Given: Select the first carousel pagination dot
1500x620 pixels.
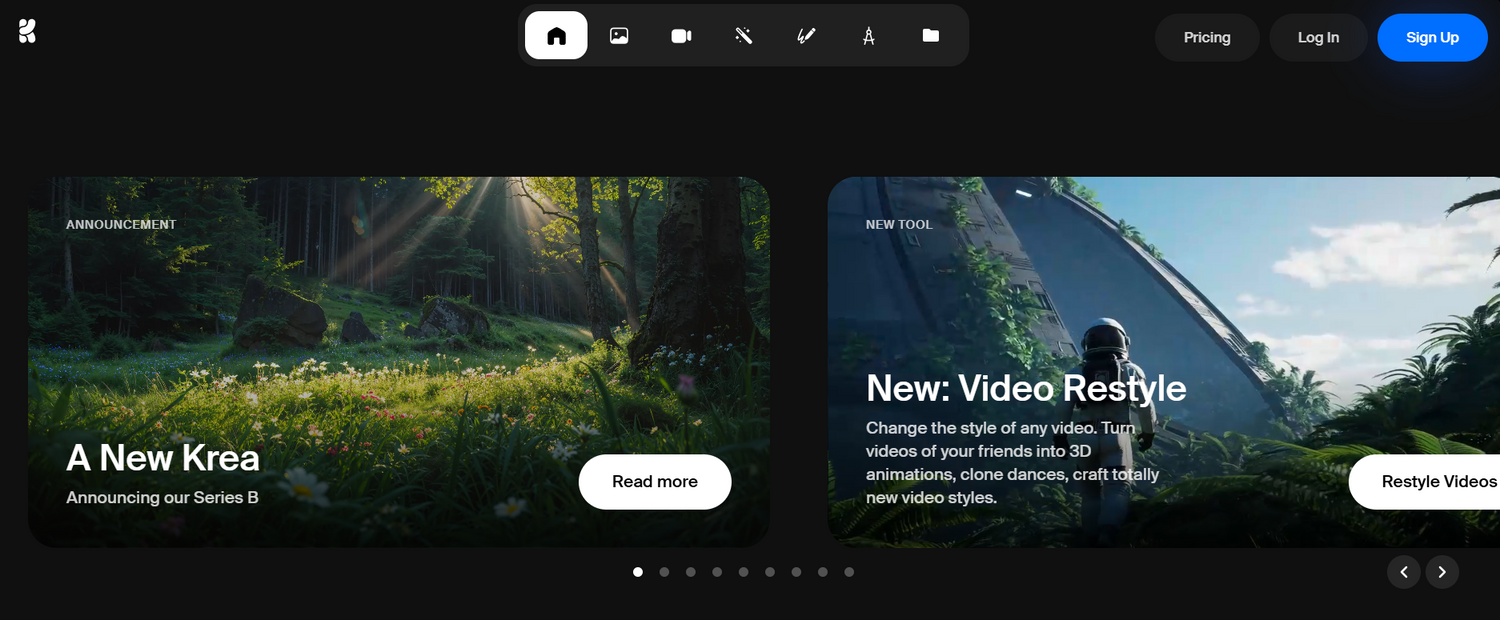Looking at the screenshot, I should [638, 572].
